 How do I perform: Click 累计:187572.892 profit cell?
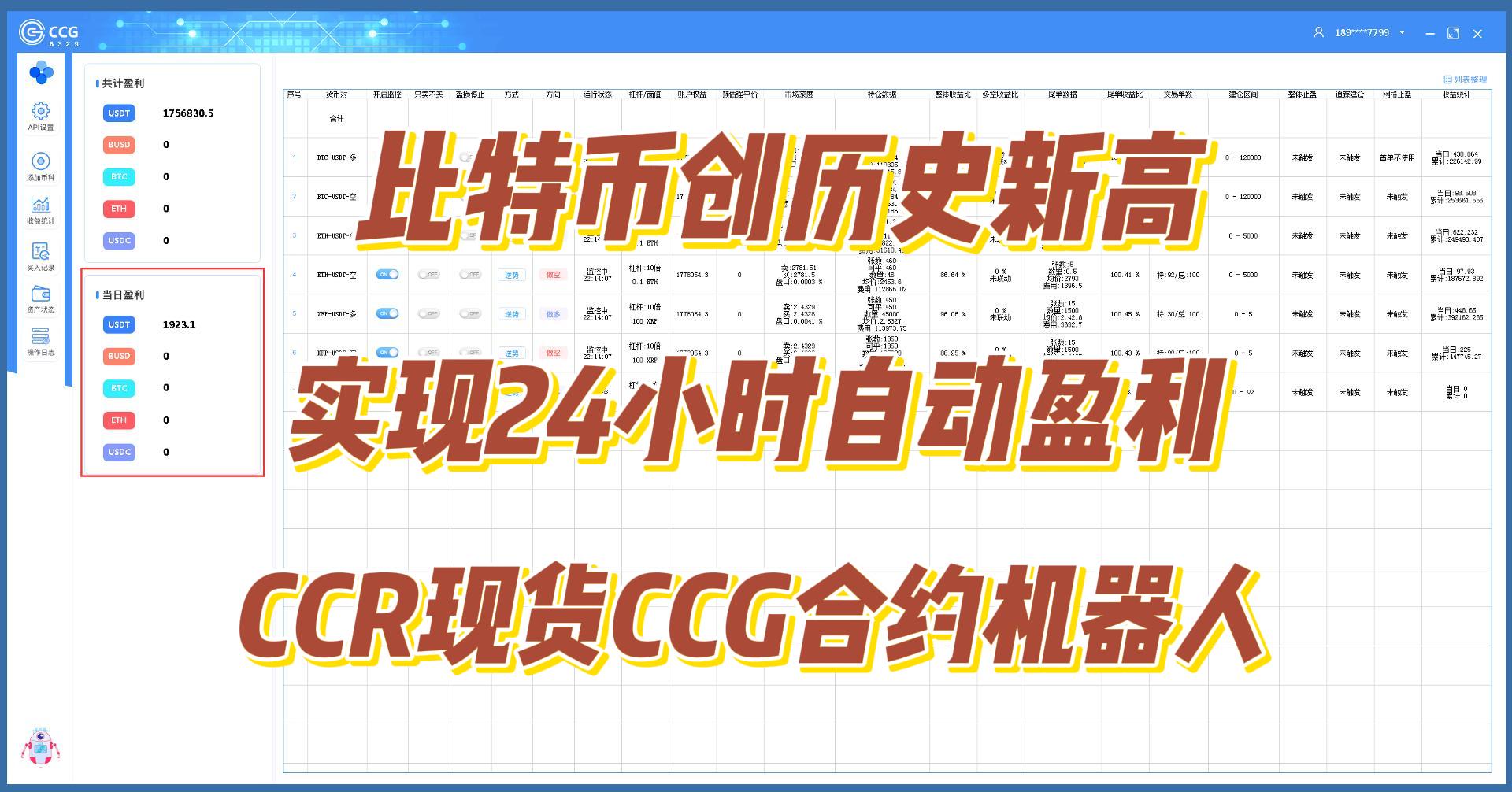(x=1456, y=279)
